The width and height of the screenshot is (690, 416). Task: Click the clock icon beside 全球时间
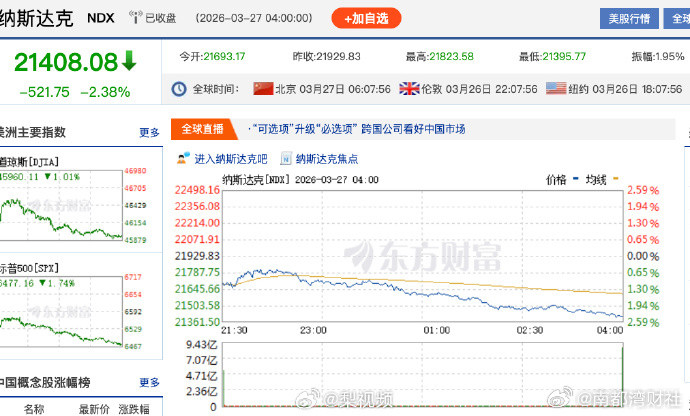179,89
